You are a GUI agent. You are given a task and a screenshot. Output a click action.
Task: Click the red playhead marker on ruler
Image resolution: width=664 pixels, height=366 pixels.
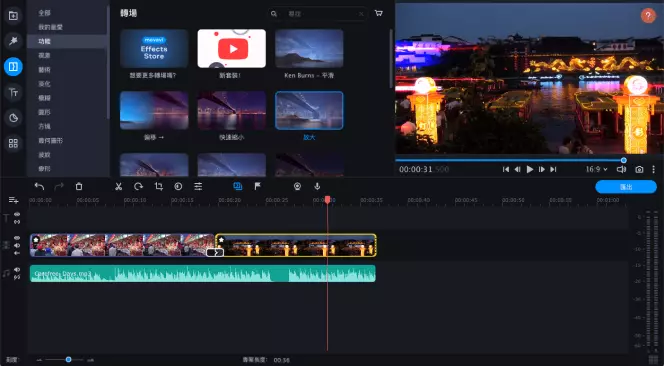327,200
